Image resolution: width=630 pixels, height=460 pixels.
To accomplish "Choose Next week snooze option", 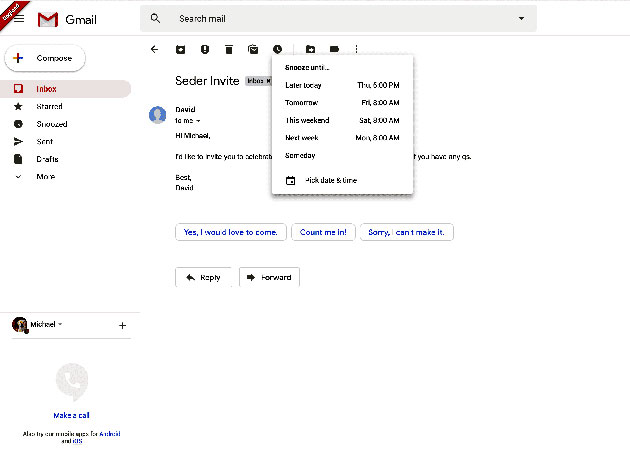I will [x=342, y=138].
